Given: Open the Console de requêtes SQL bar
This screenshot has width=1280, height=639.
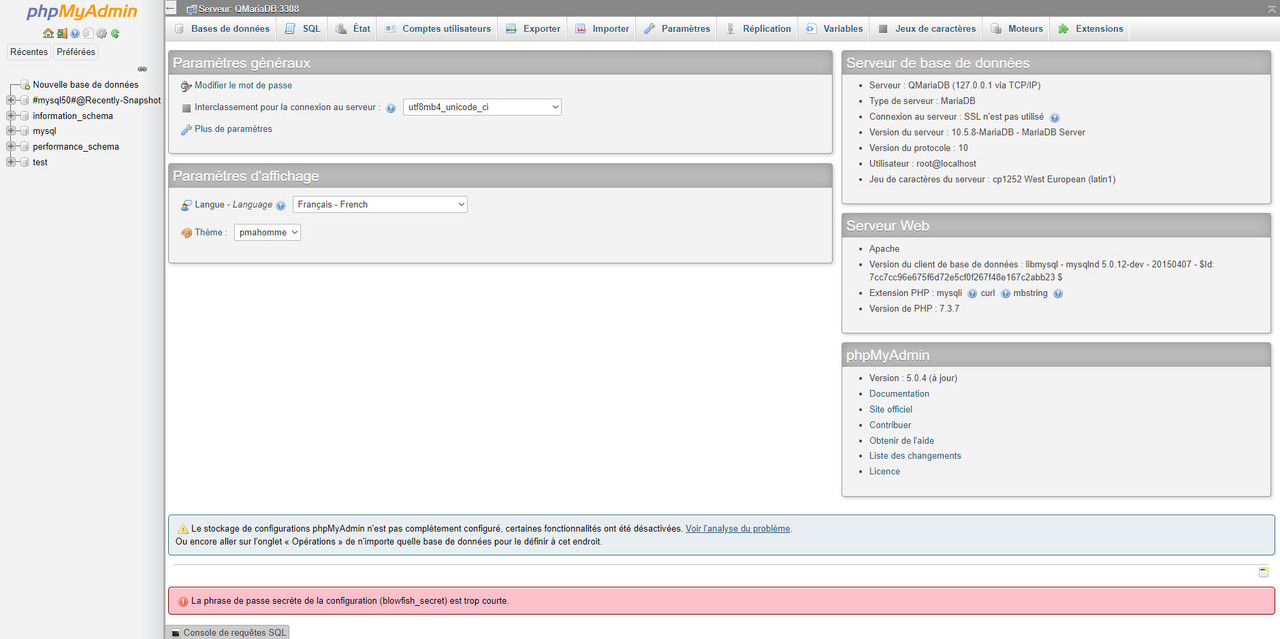Looking at the screenshot, I should click(x=228, y=632).
